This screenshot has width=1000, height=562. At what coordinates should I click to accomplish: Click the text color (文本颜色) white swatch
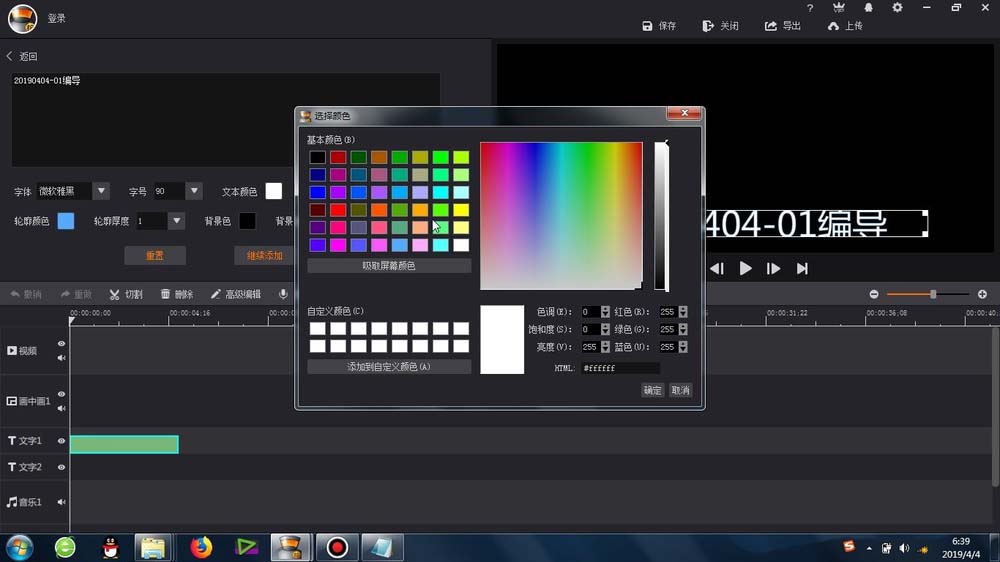(x=274, y=191)
